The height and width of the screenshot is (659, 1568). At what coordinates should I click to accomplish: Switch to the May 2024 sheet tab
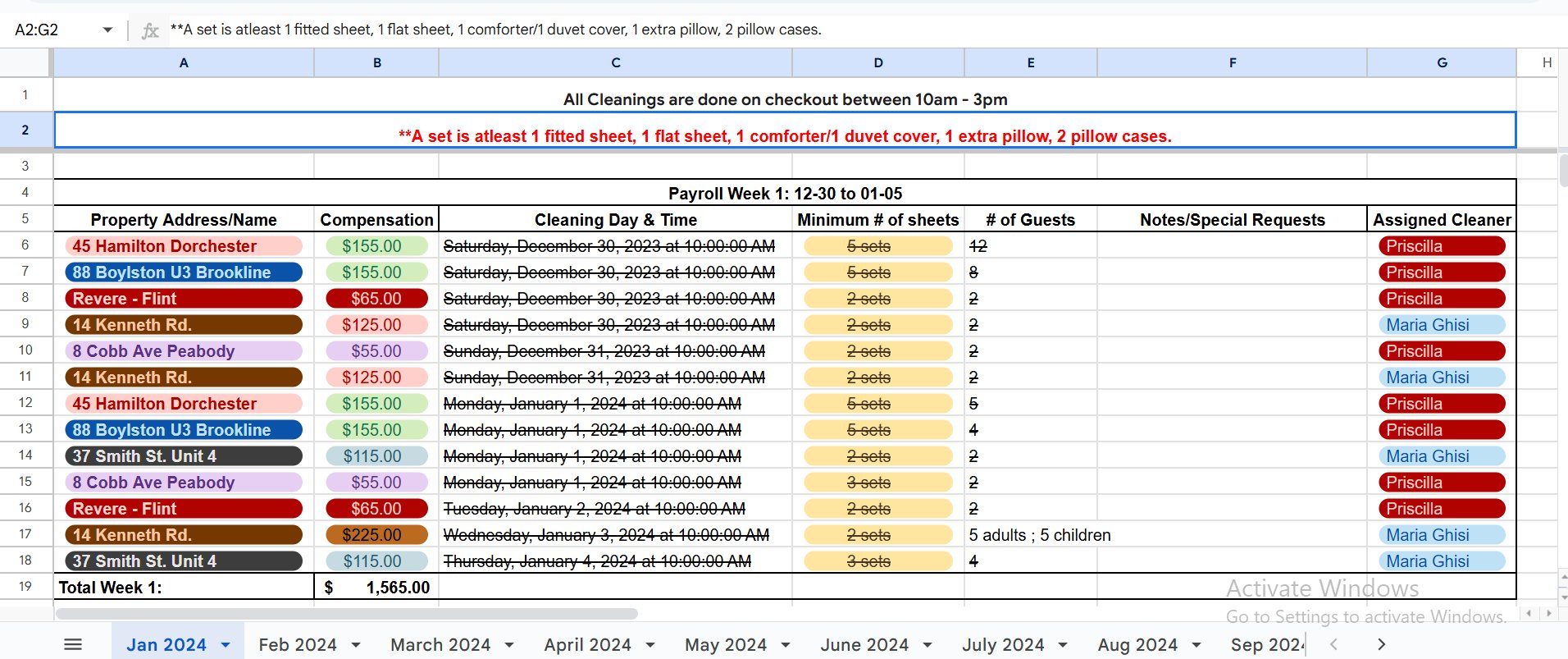tap(726, 645)
